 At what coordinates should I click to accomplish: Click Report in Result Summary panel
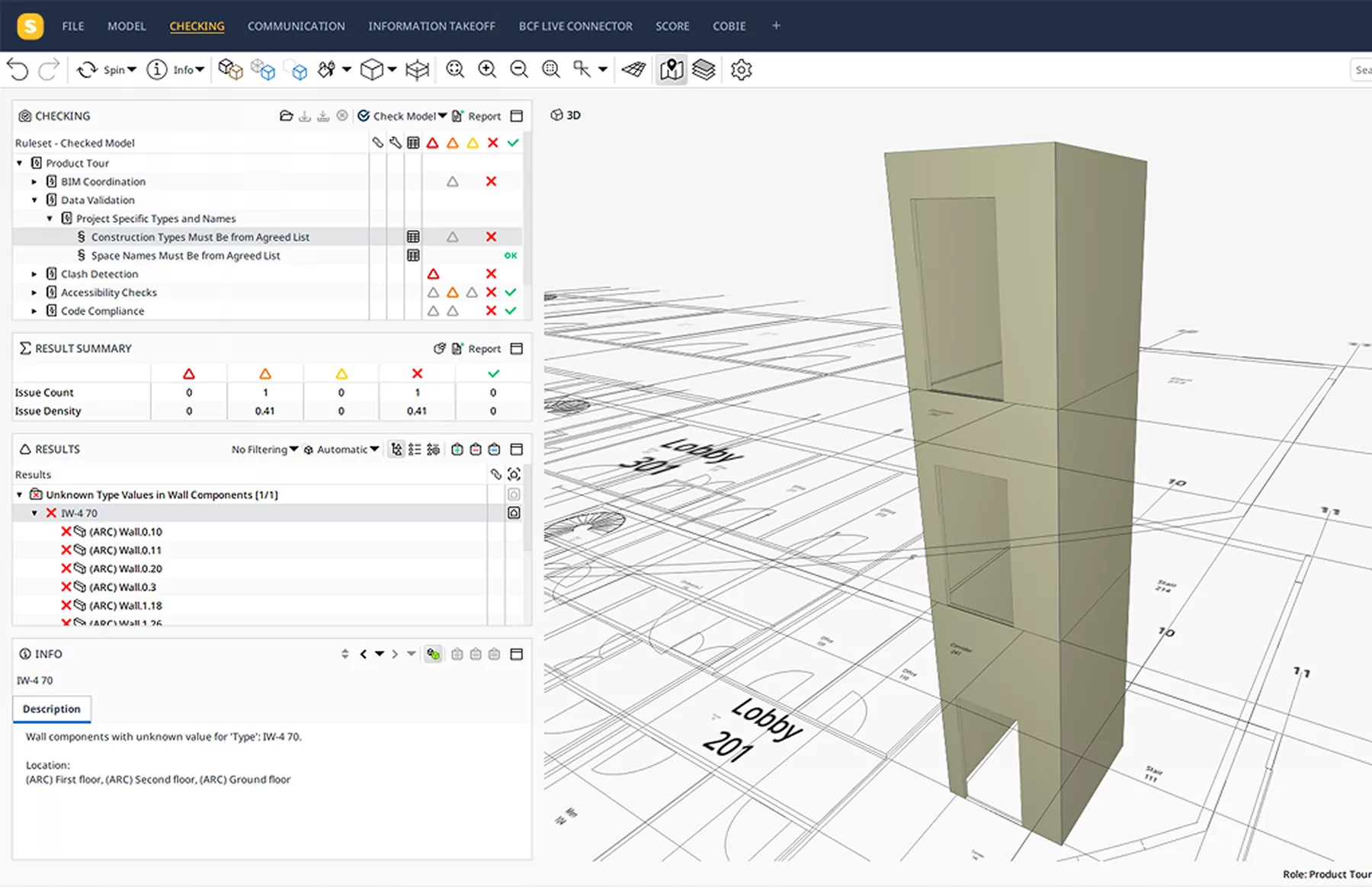[x=476, y=348]
